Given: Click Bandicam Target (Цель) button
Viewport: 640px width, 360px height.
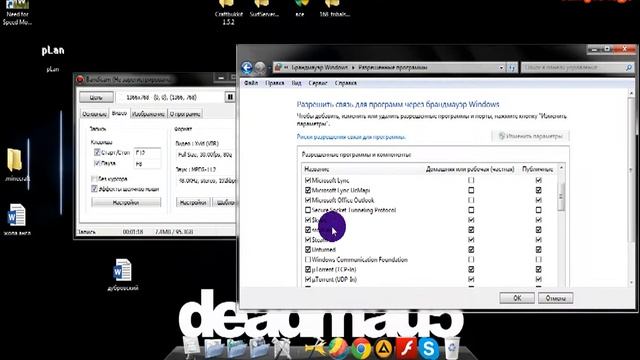Looking at the screenshot, I should (x=96, y=98).
